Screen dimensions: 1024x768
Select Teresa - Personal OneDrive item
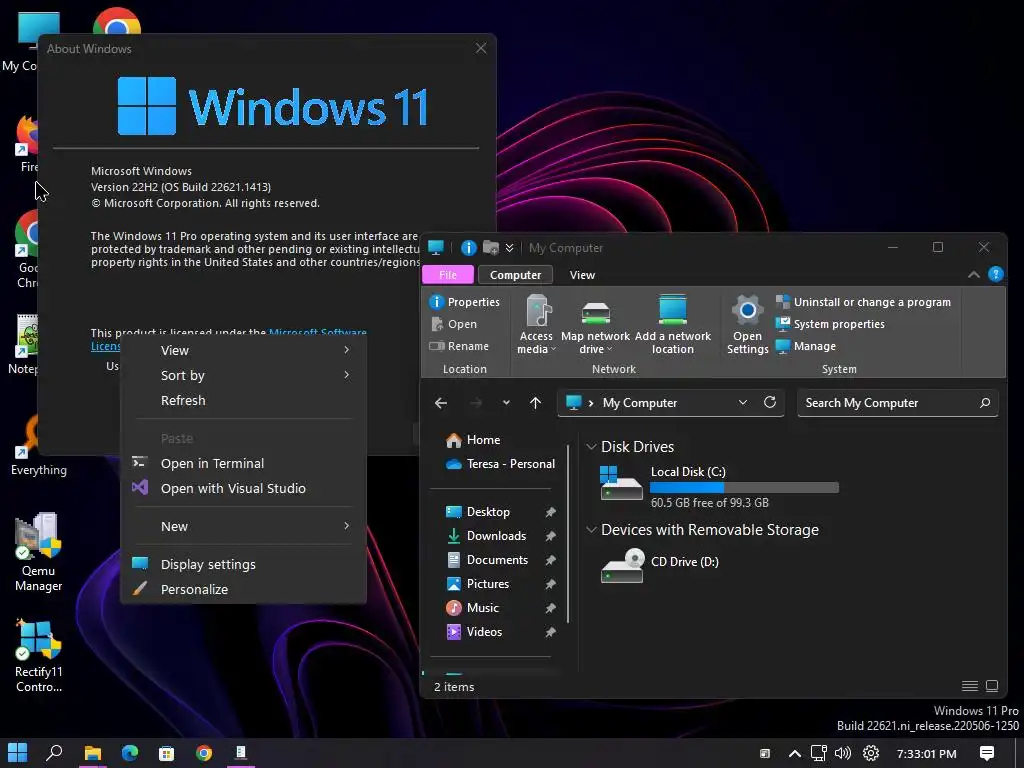[x=500, y=464]
